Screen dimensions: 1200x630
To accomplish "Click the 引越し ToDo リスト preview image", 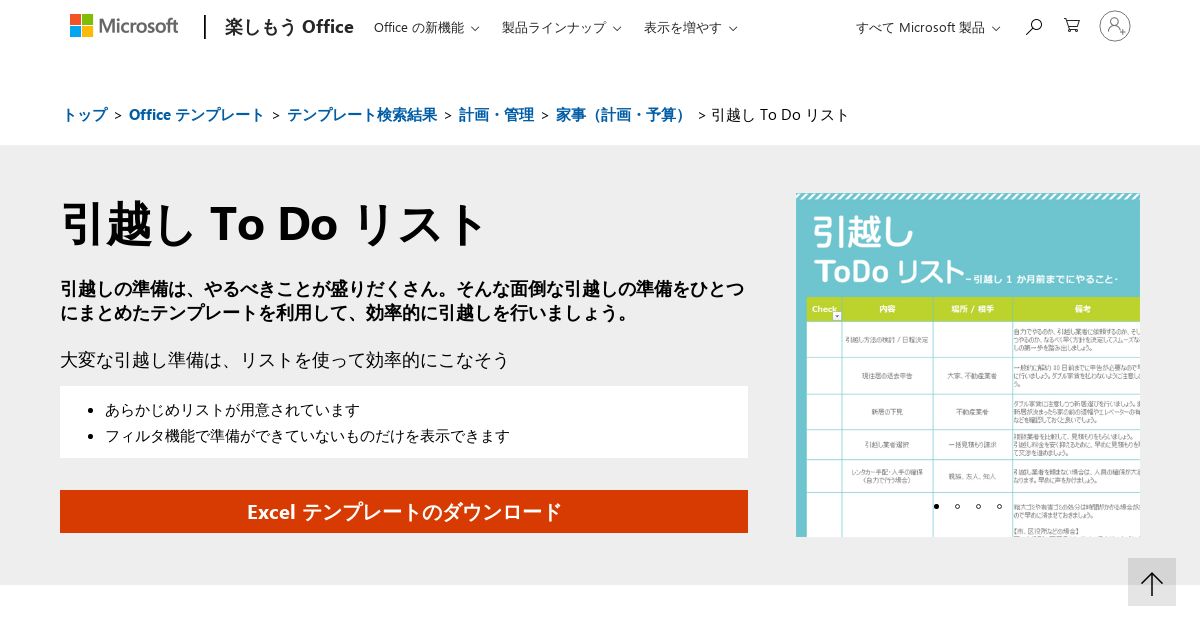I will tap(968, 365).
